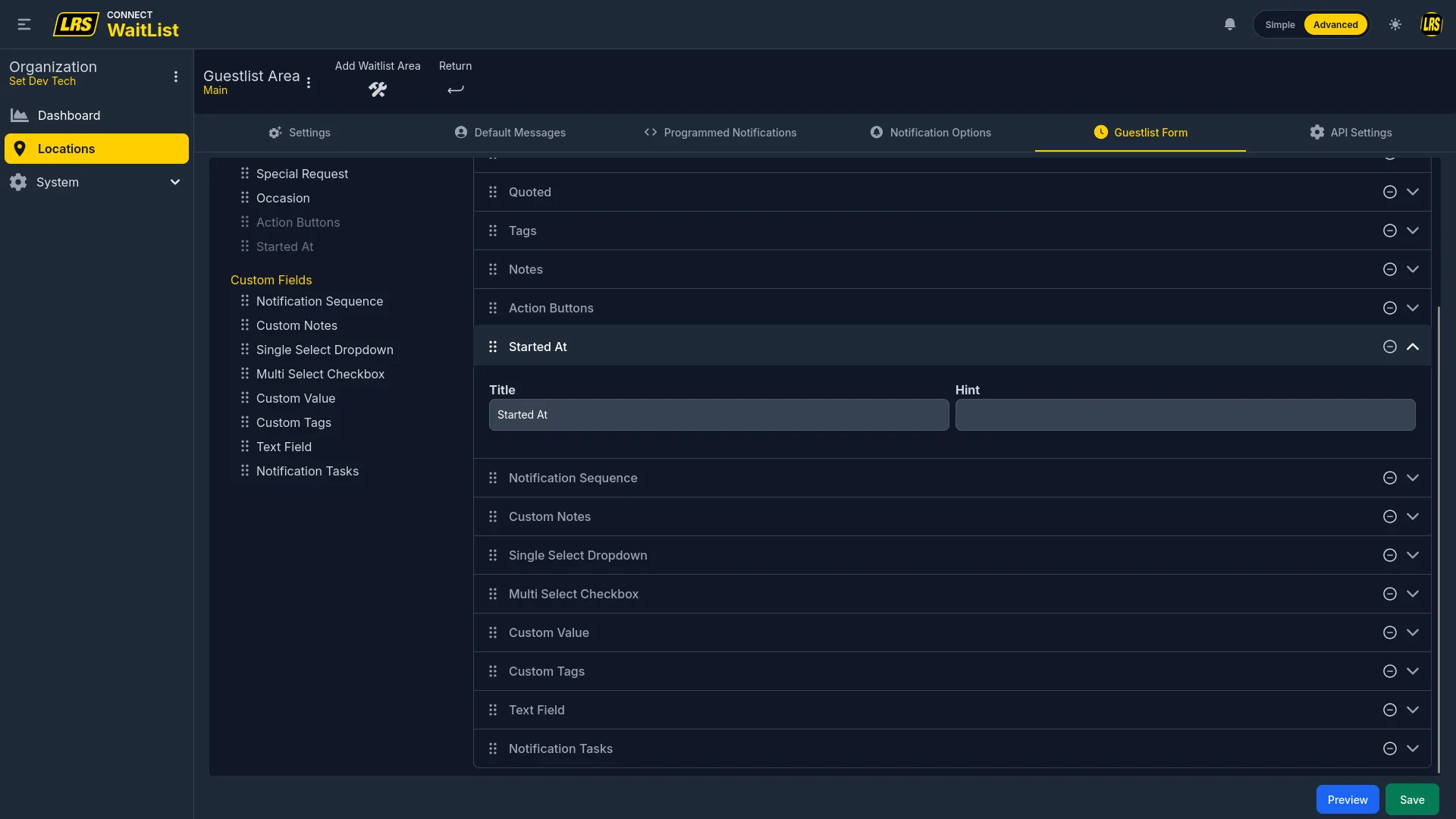Open the Default Messages tab
1456x819 pixels.
(x=510, y=133)
